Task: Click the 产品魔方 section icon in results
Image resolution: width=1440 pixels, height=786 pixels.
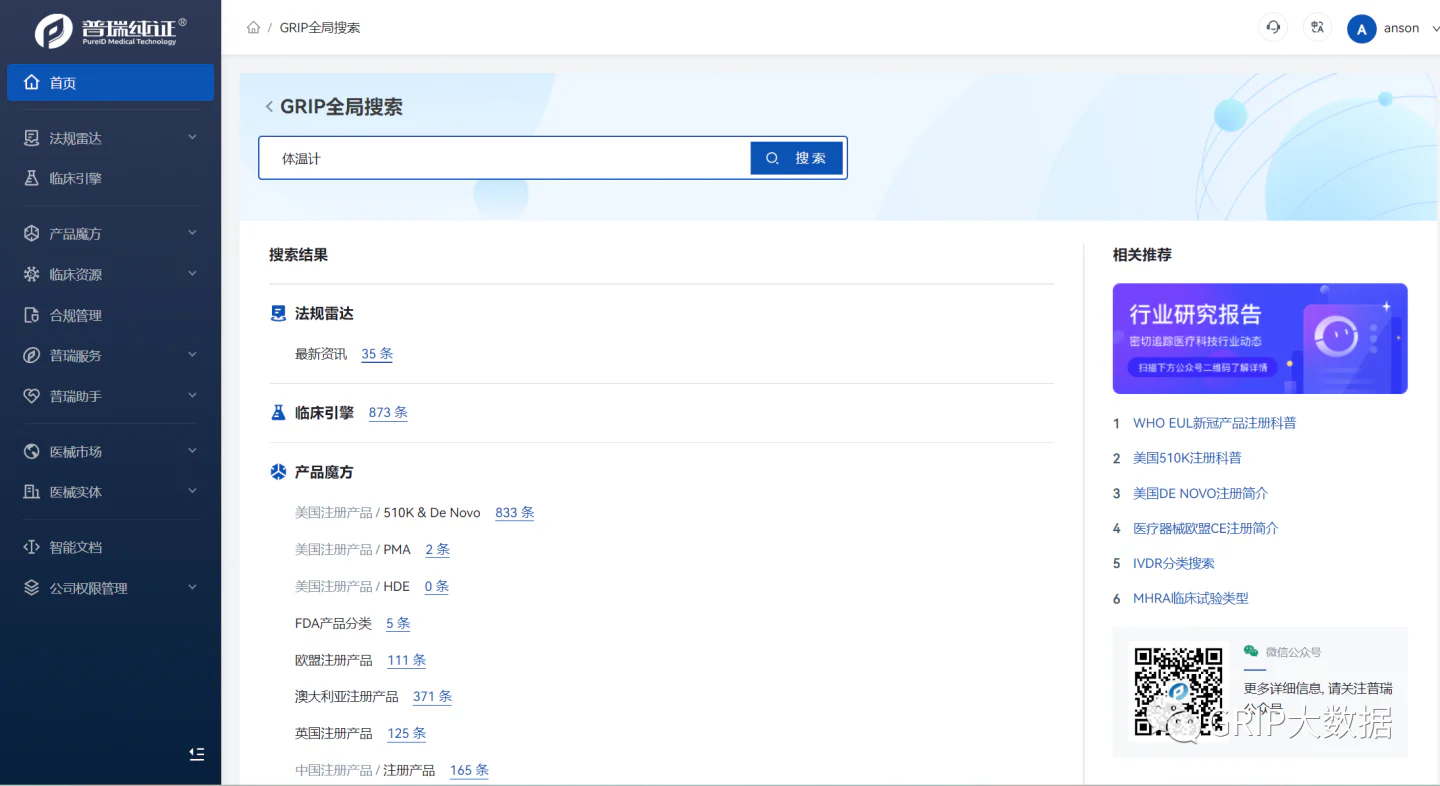Action: click(x=279, y=472)
